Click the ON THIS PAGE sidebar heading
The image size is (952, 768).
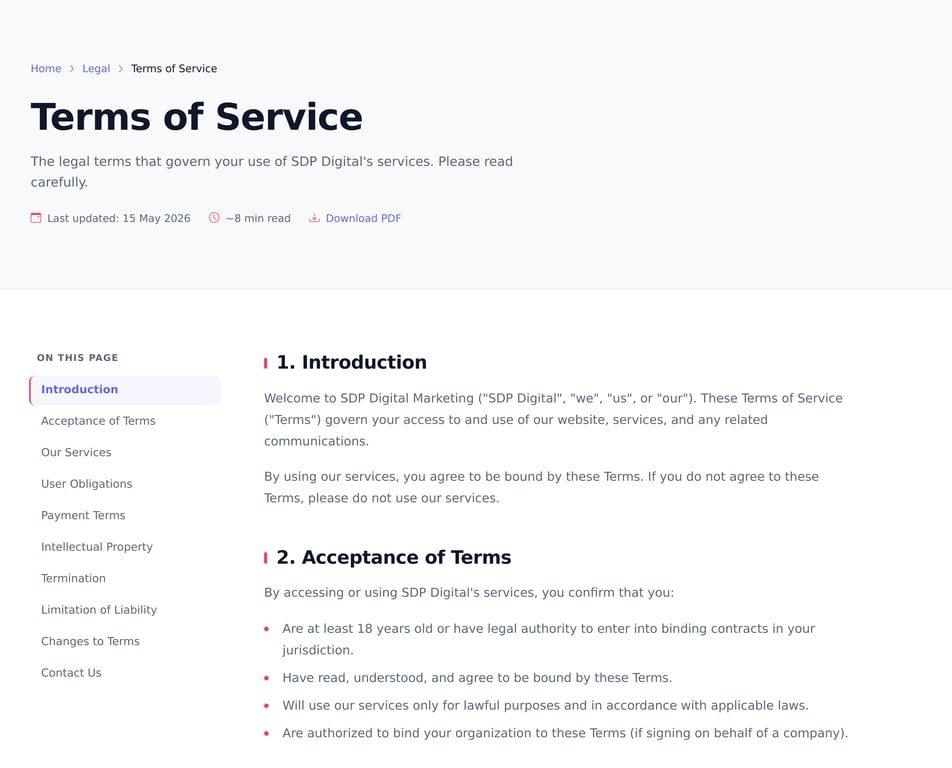[x=77, y=358]
